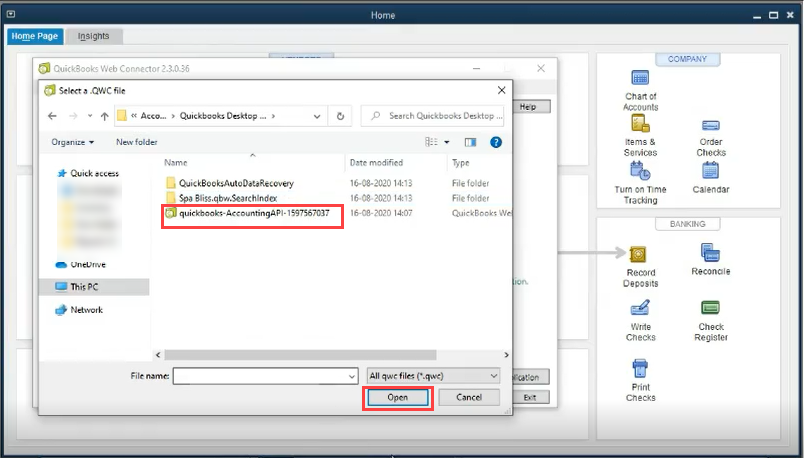Screen dimensions: 804x458
Task: Toggle the preview pane icon
Action: [470, 142]
